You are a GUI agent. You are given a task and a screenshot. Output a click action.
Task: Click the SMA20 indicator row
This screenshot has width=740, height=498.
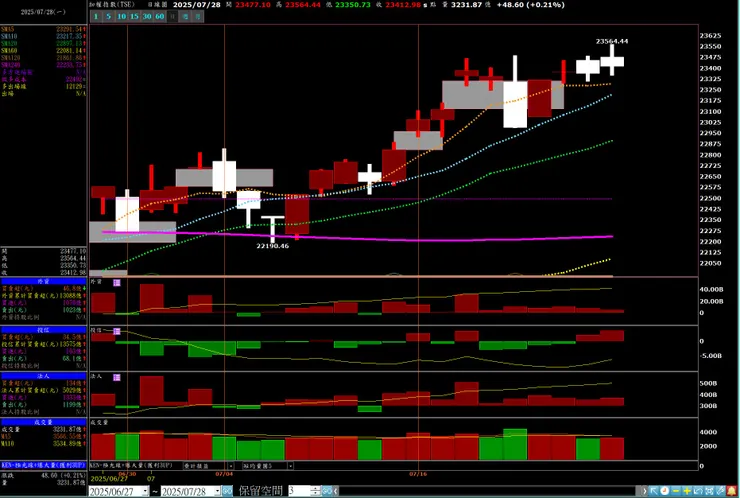(x=43, y=43)
